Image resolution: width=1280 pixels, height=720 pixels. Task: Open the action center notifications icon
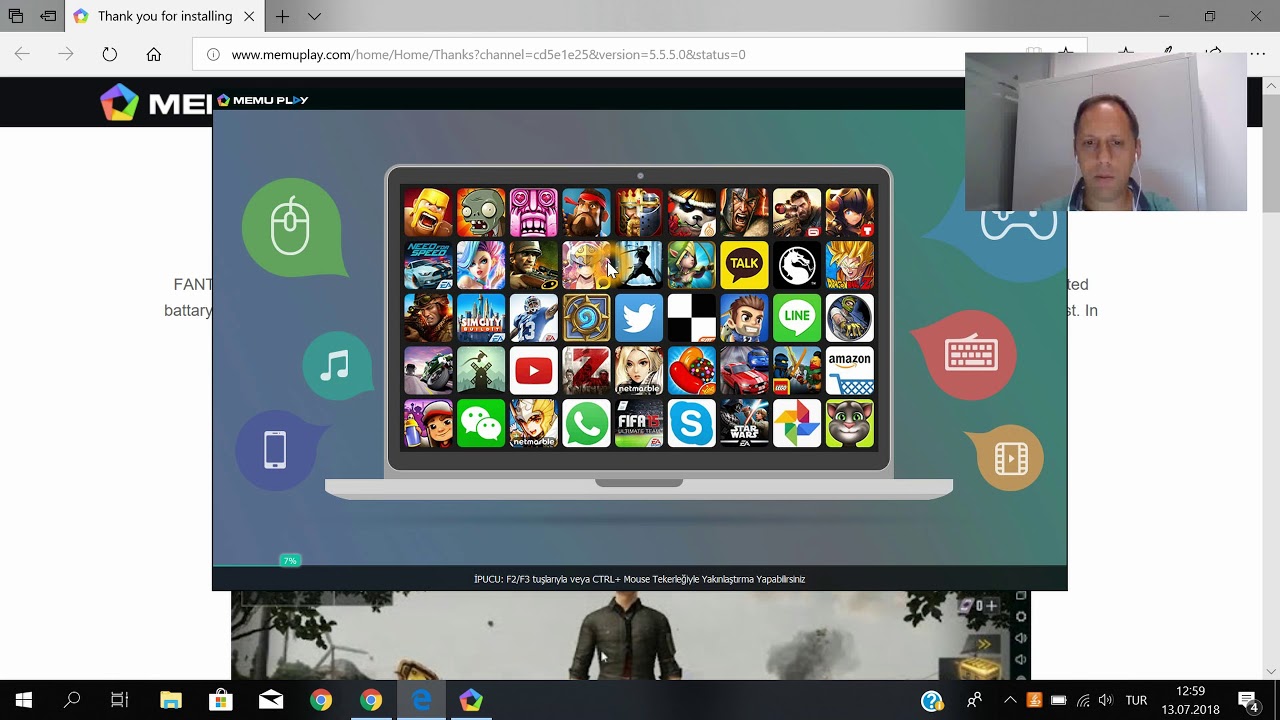point(1249,700)
